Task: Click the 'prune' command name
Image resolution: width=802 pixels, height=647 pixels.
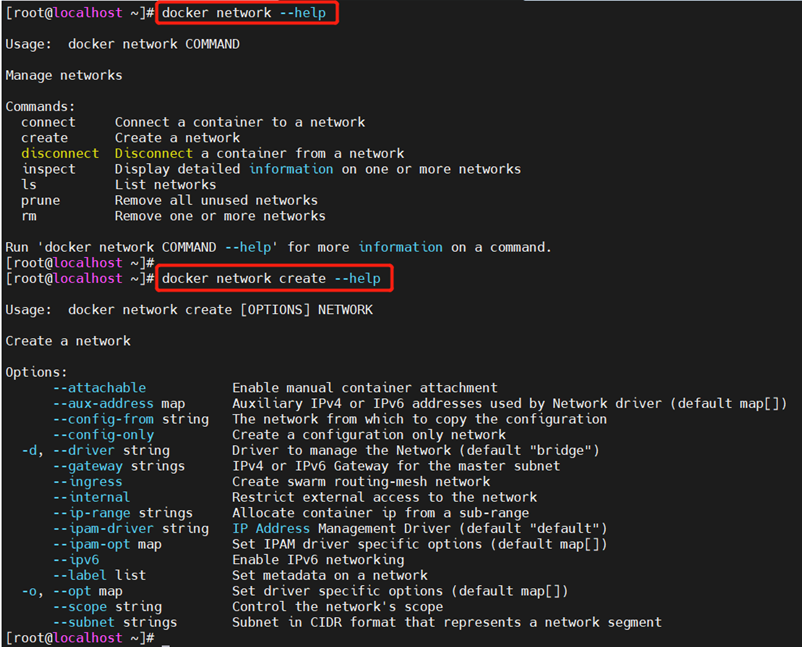Action: tap(40, 200)
